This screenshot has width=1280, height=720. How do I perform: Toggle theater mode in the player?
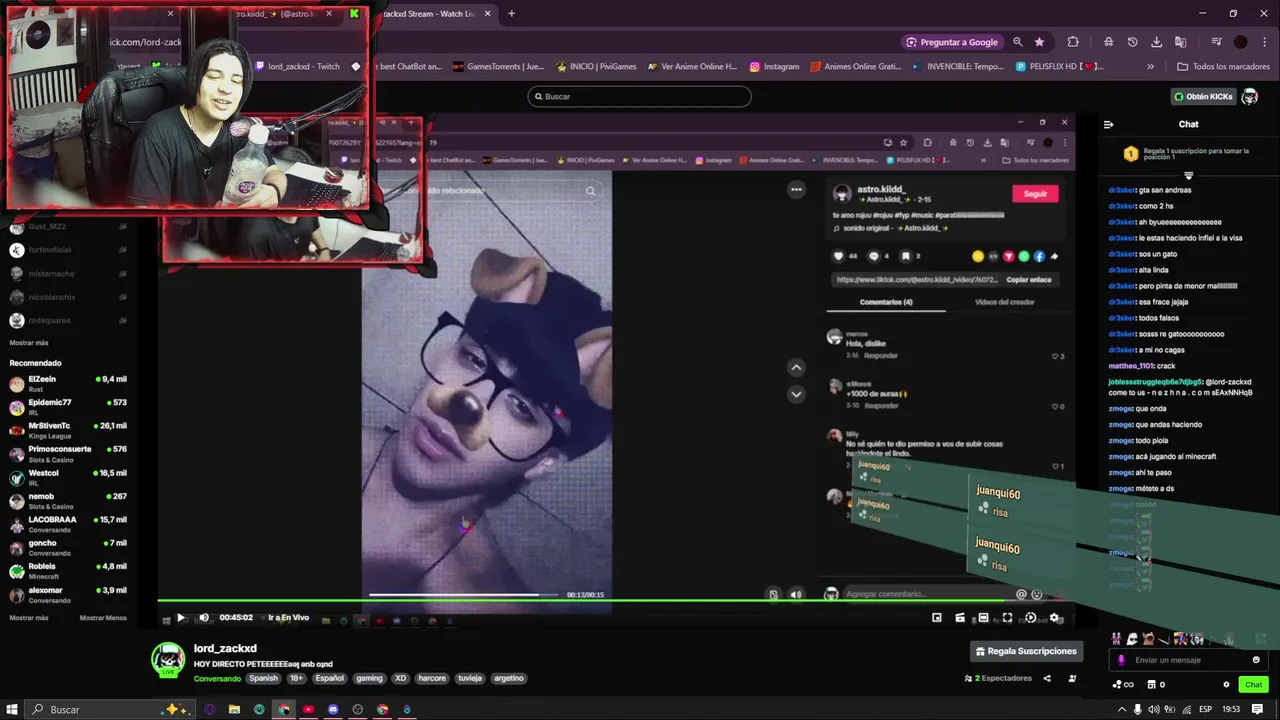[x=983, y=618]
